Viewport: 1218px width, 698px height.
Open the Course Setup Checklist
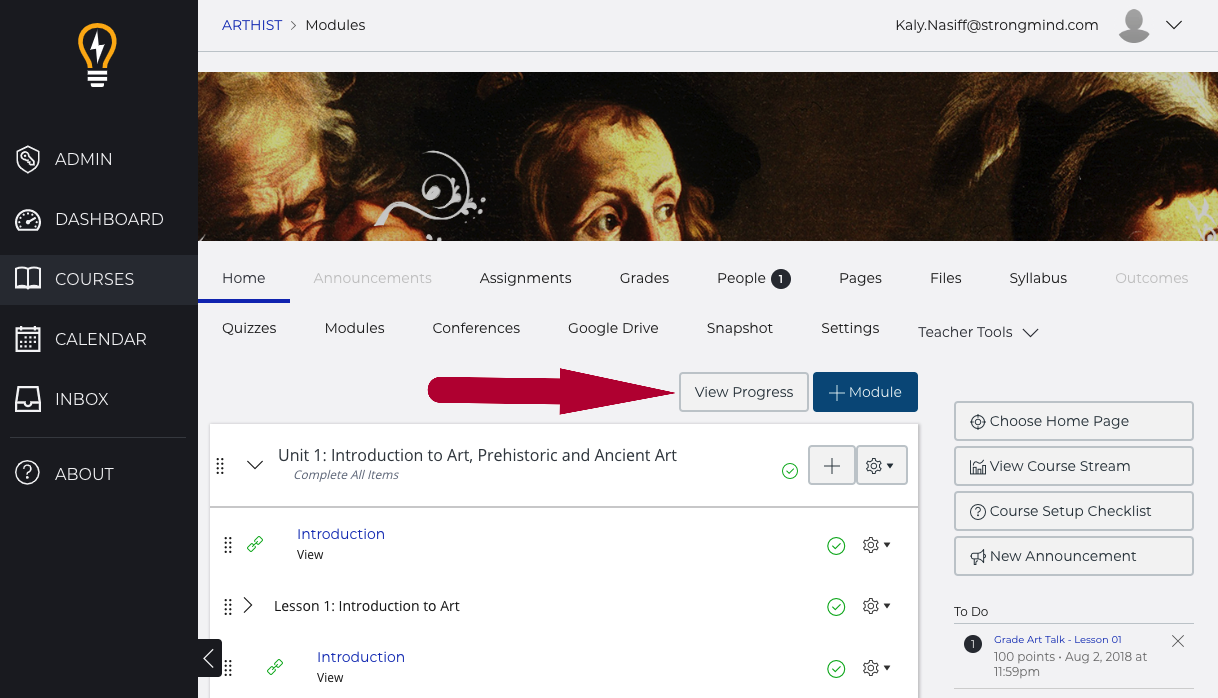coord(1074,511)
